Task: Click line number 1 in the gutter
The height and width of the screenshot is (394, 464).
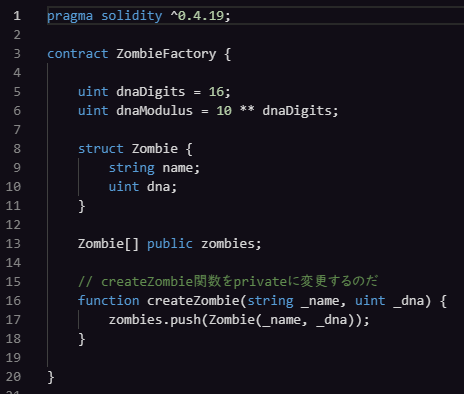Action: pyautogui.click(x=17, y=16)
